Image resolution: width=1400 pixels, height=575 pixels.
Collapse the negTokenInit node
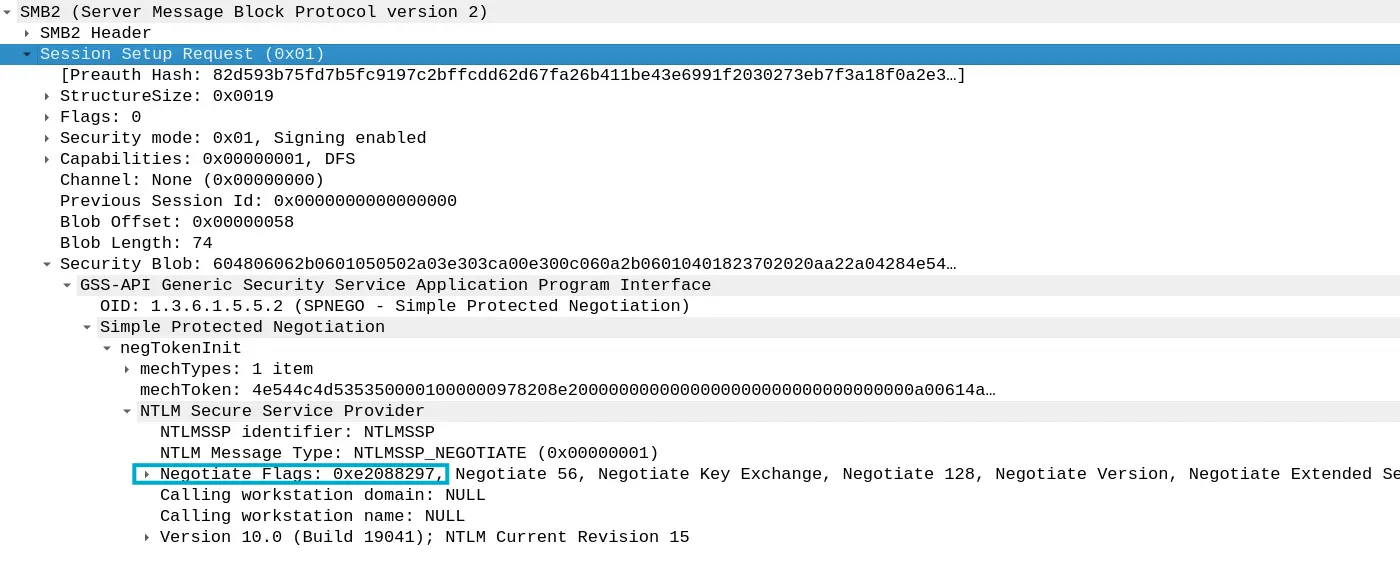click(107, 348)
